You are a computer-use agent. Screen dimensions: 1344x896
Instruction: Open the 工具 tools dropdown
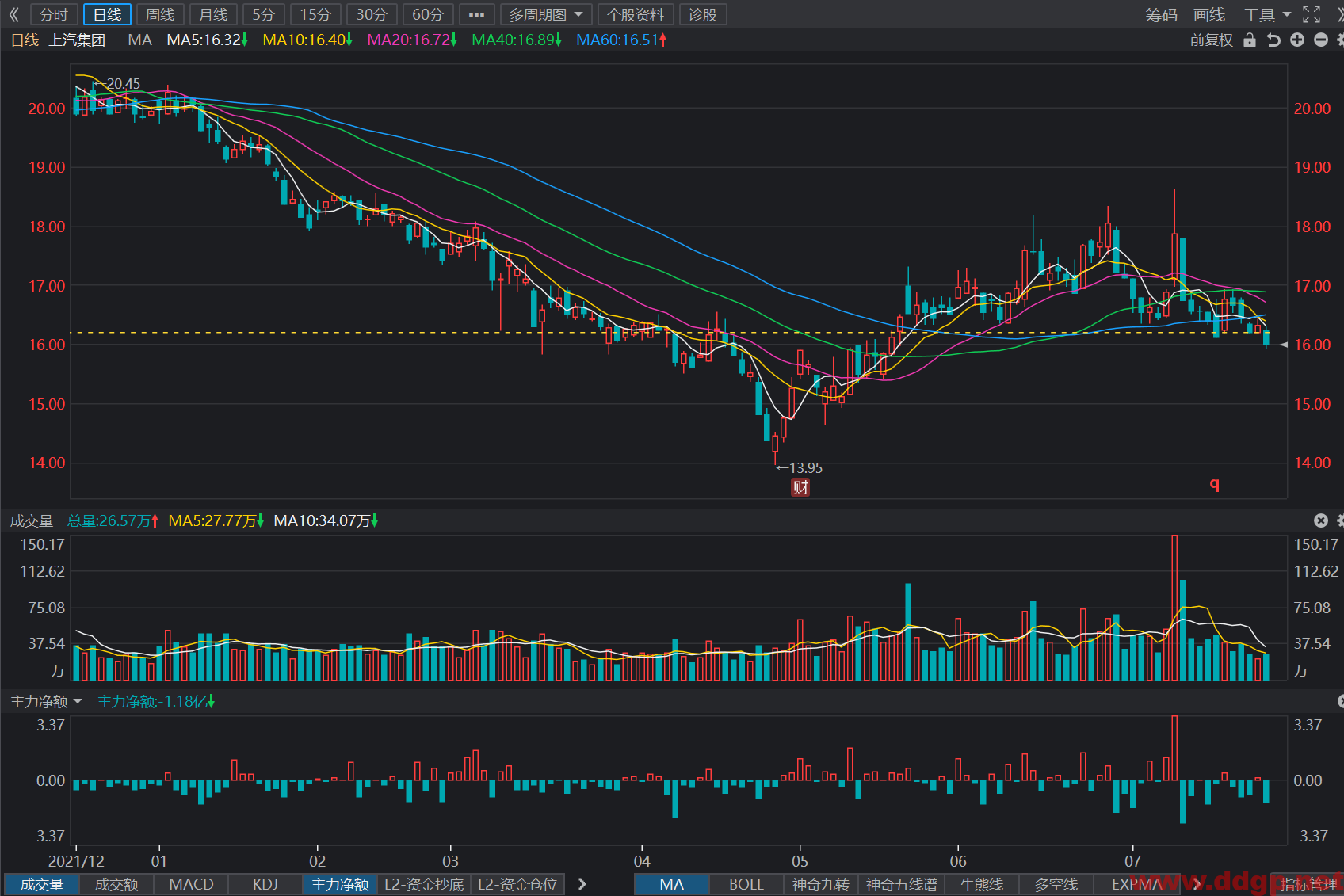(x=1266, y=14)
